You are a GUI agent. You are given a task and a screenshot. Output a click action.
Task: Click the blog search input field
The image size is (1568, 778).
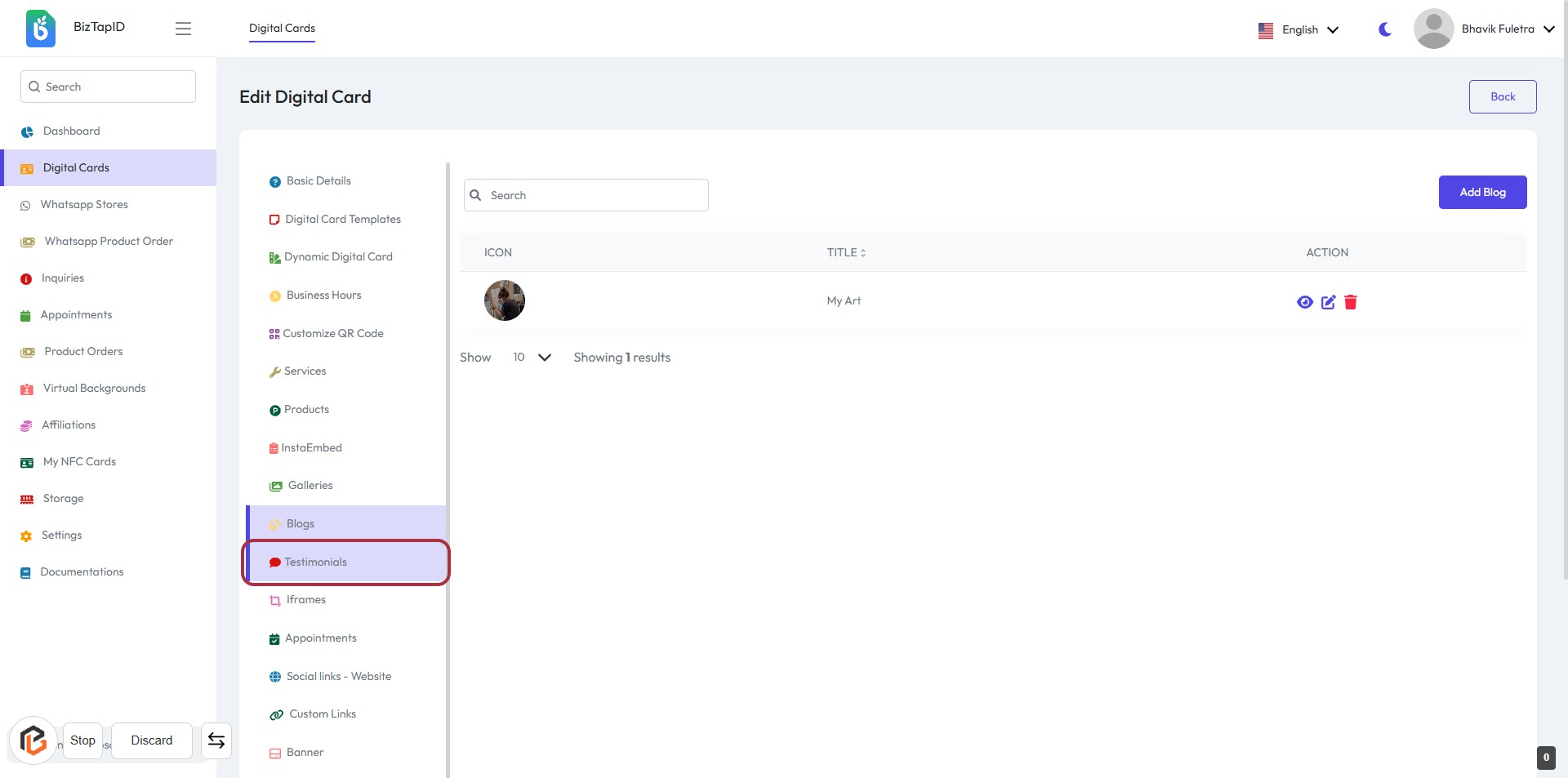(586, 195)
